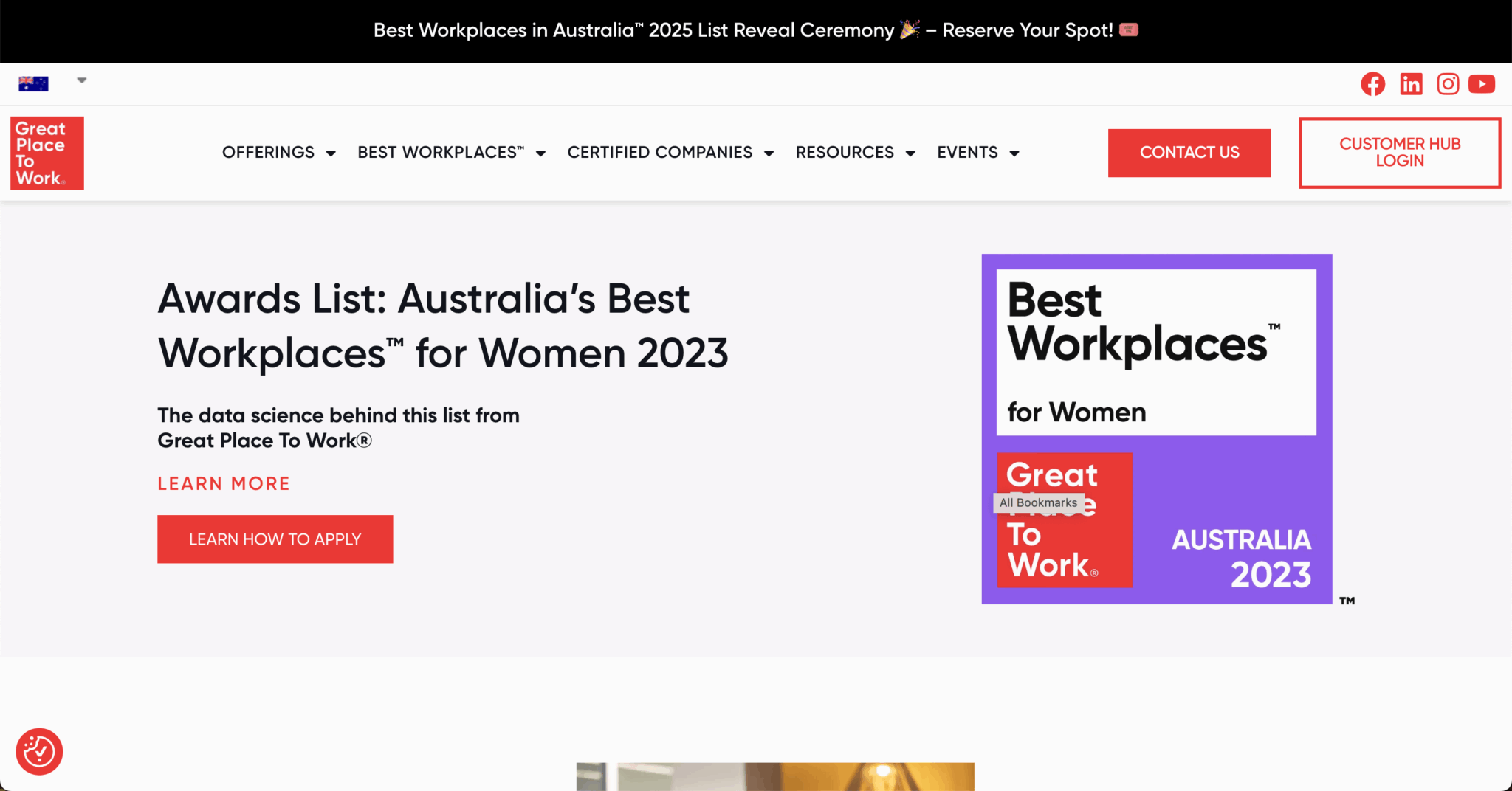The width and height of the screenshot is (1512, 791).
Task: Click the 'Awards List: Australia's Best Workplaces' heading
Action: point(443,325)
